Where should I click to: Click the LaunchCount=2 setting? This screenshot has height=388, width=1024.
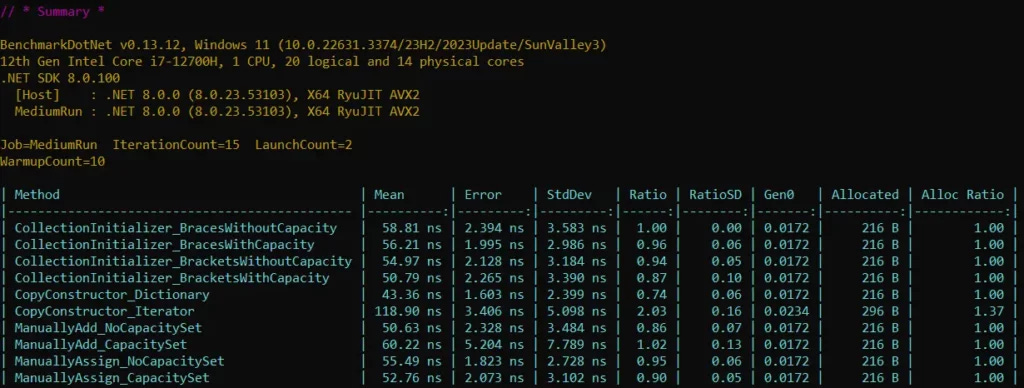point(304,145)
